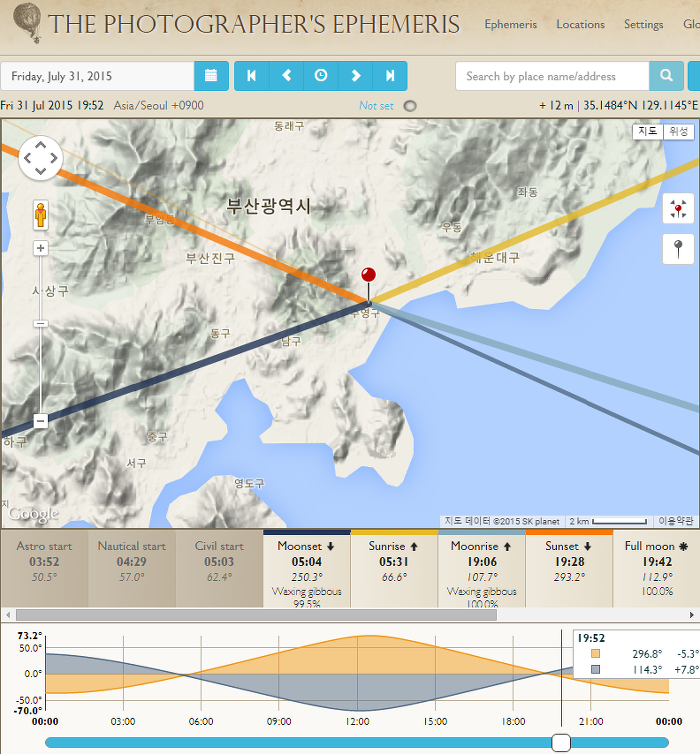Click the 이용약관 terms link
Image resolution: width=700 pixels, height=754 pixels.
tap(675, 521)
